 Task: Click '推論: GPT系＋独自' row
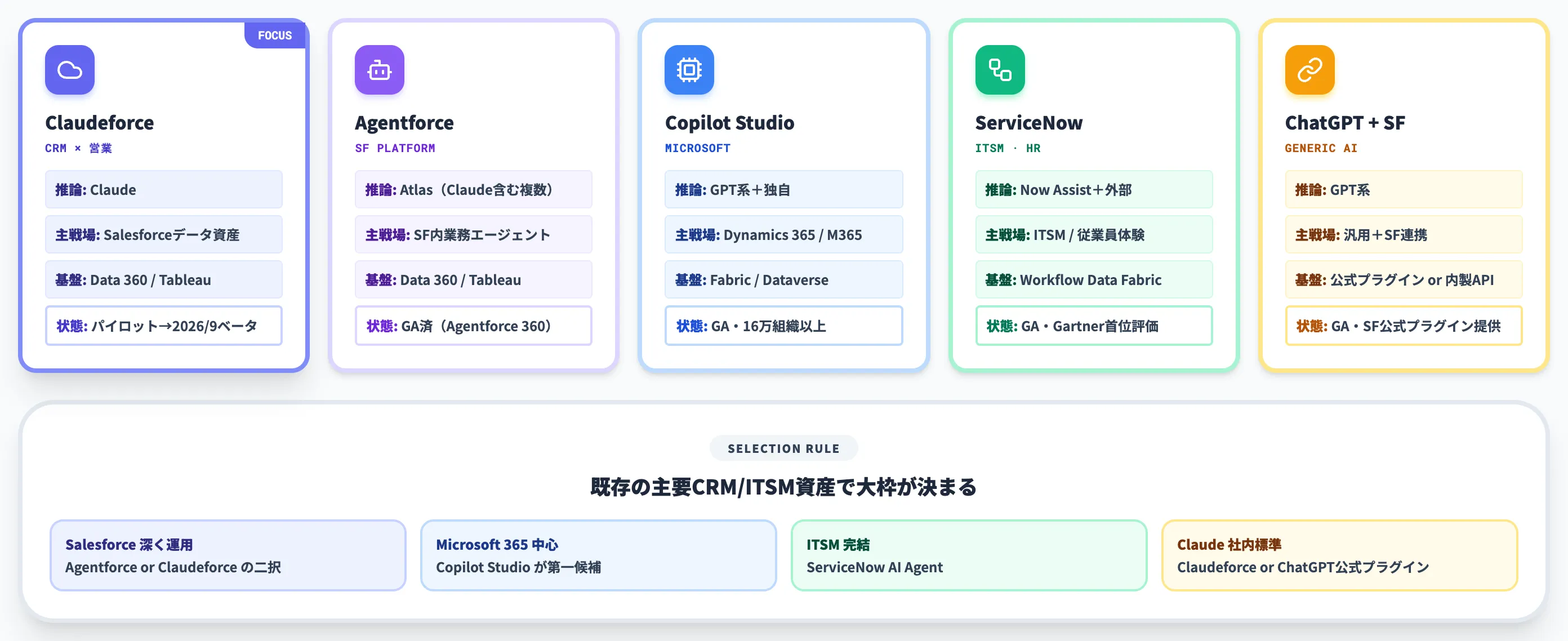(x=784, y=189)
